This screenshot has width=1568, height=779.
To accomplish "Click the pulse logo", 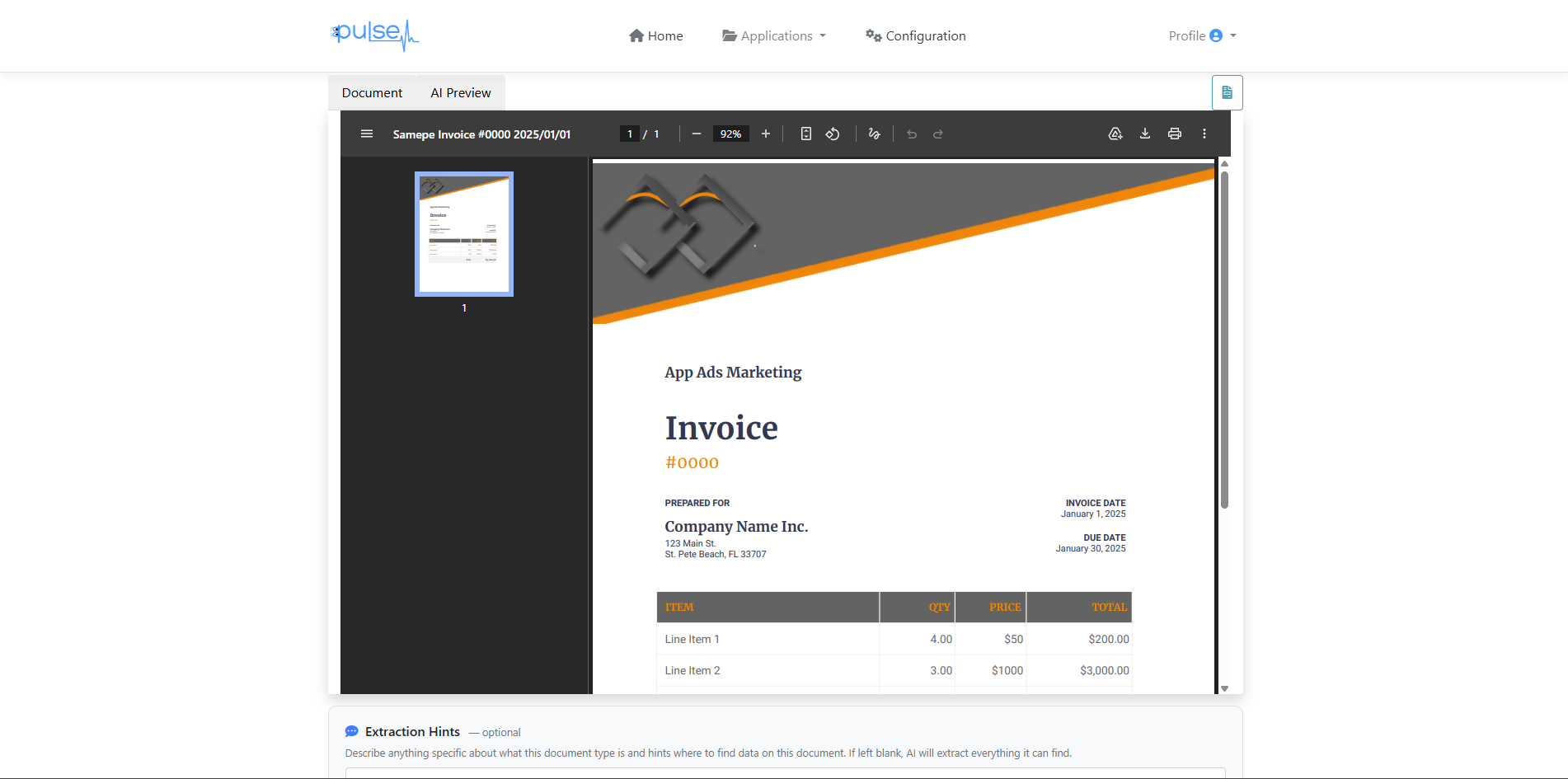I will 375,35.
